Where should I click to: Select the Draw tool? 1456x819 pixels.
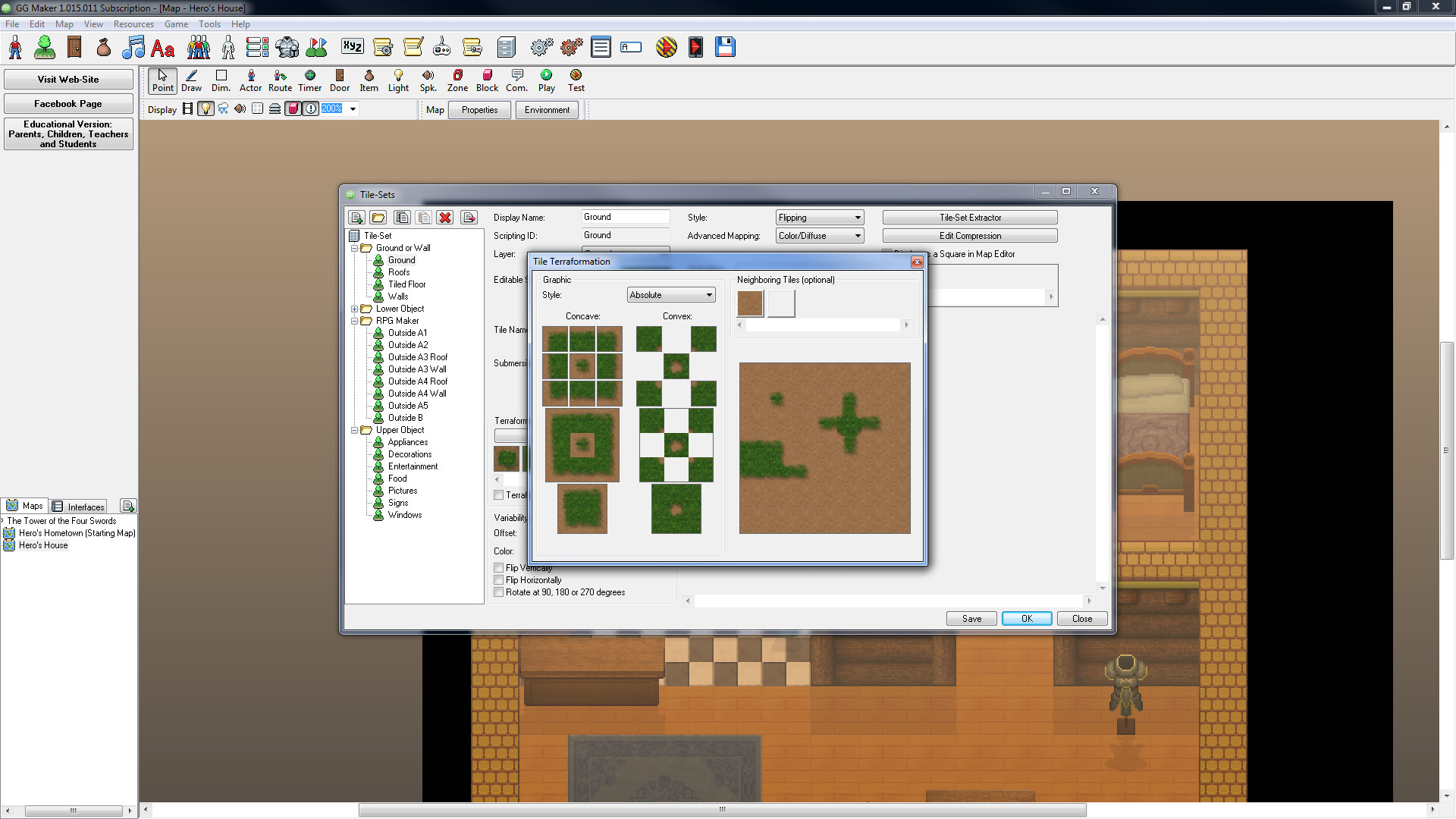coord(191,80)
